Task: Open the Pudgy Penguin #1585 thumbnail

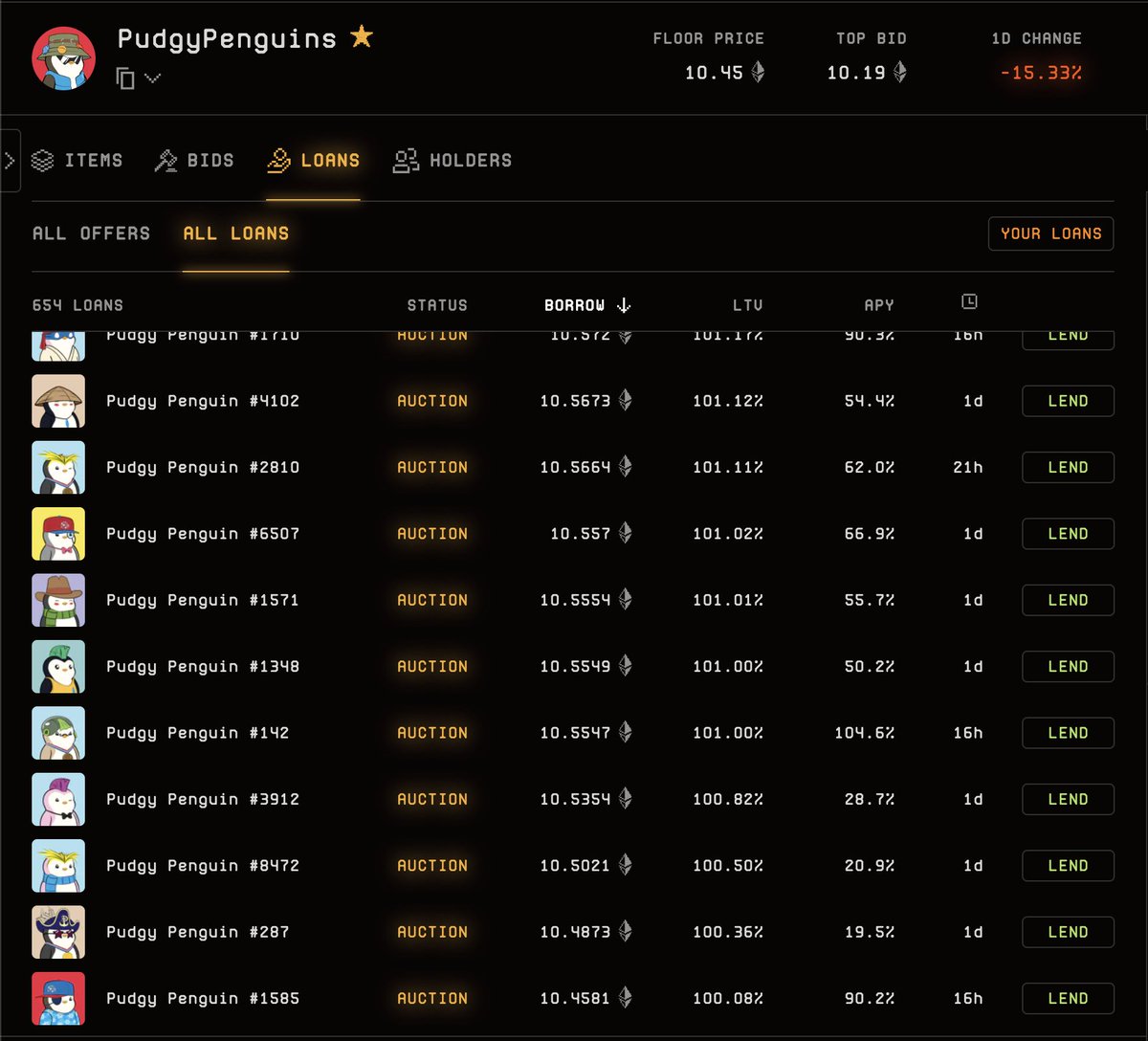Action: [58, 998]
